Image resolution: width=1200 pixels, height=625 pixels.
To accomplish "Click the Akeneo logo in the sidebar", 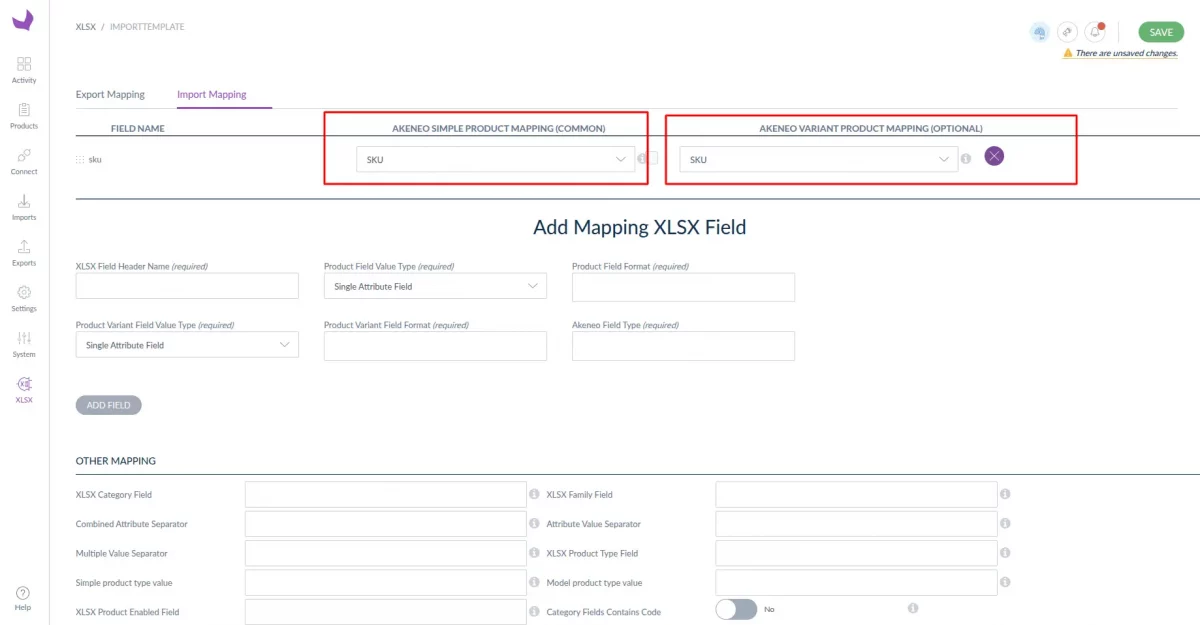I will [23, 20].
